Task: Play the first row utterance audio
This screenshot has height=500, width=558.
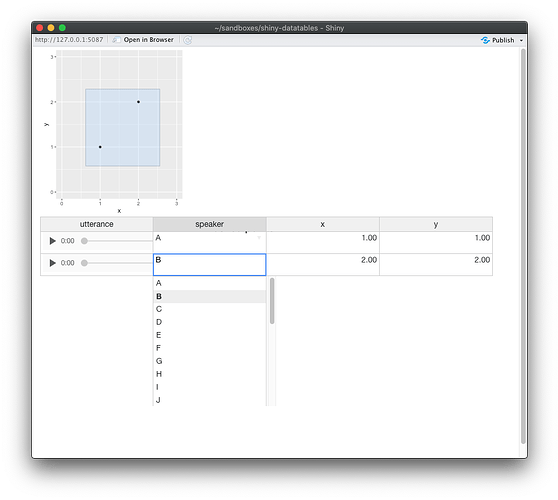Action: (x=53, y=241)
